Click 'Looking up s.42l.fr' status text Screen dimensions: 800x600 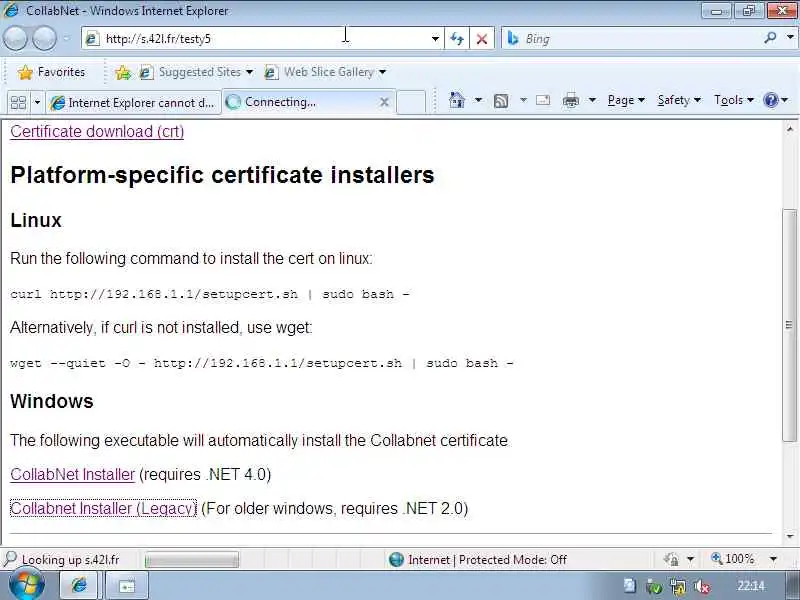70,560
